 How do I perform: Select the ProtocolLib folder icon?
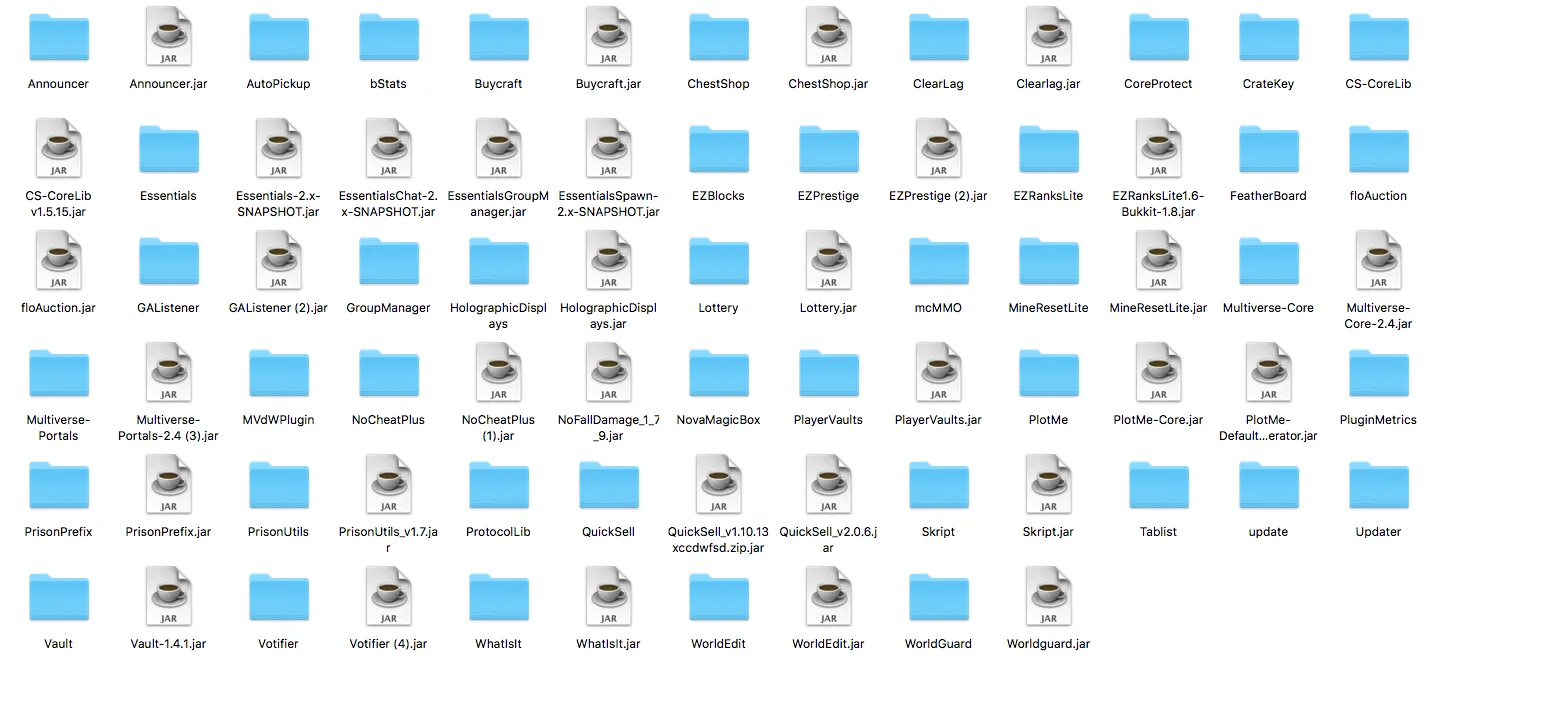tap(498, 486)
